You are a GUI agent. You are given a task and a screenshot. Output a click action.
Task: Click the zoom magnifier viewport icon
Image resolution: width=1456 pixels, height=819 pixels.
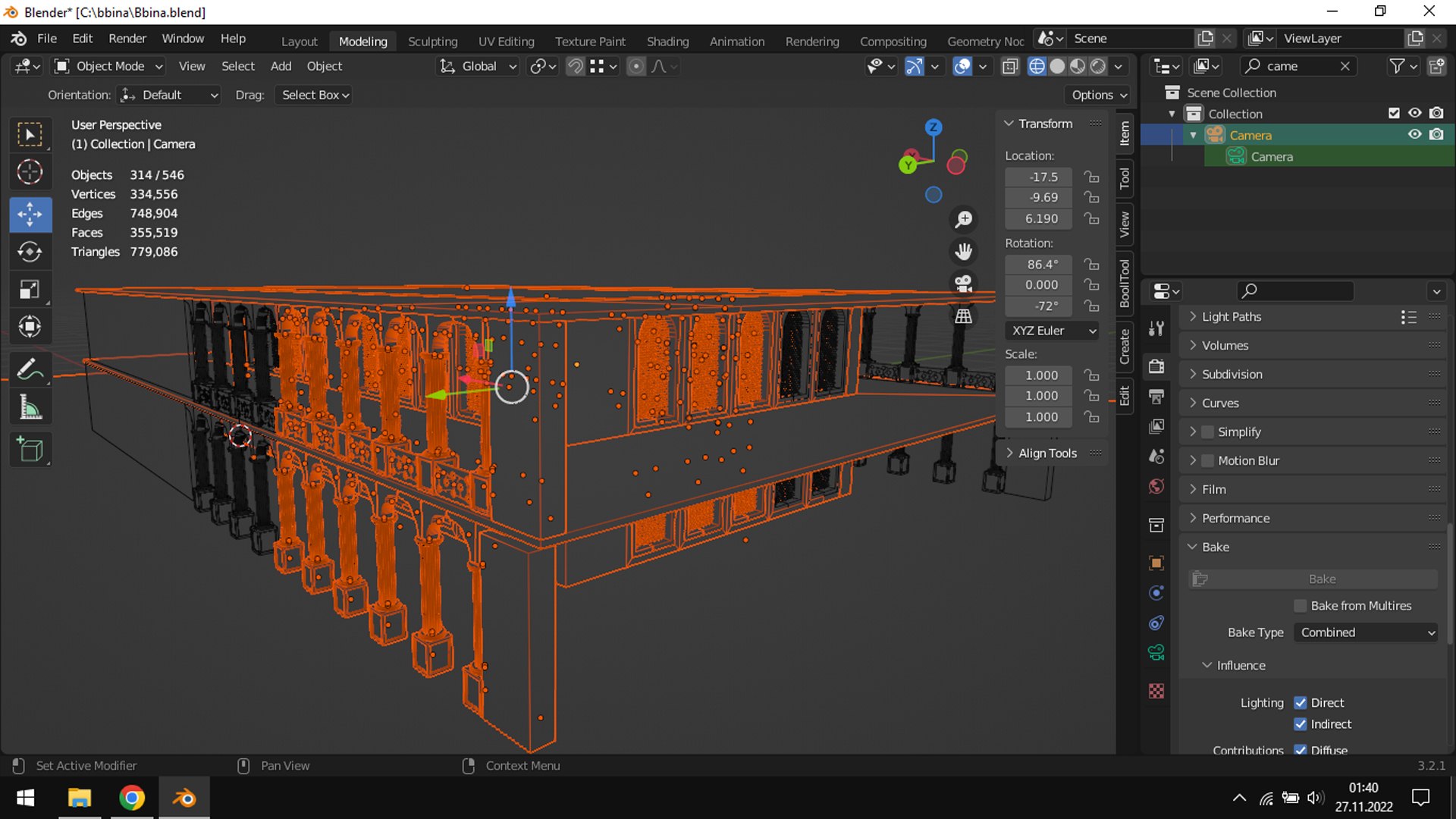pyautogui.click(x=964, y=220)
